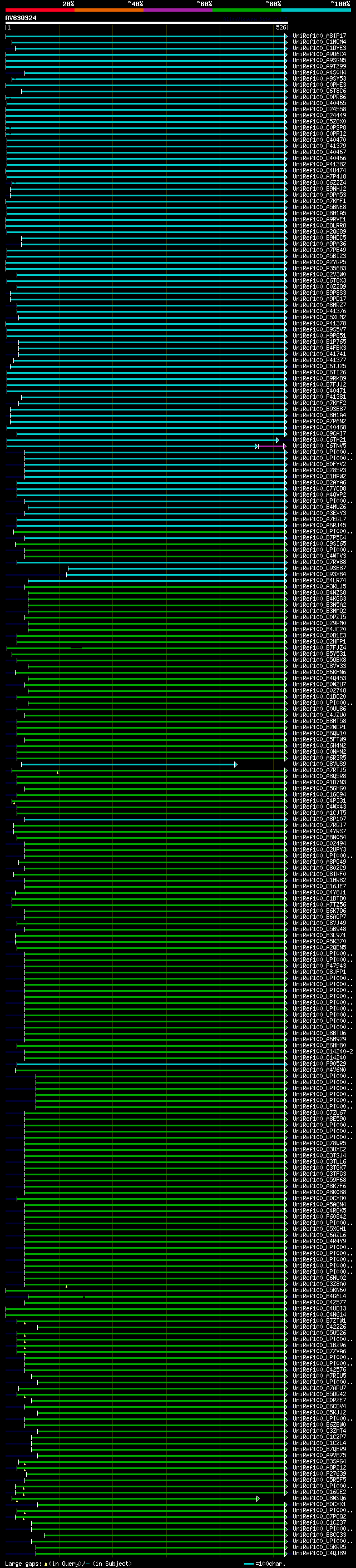Select the UniRef100_B2AYA6 label
This screenshot has width=356, height=1568.
(x=319, y=482)
